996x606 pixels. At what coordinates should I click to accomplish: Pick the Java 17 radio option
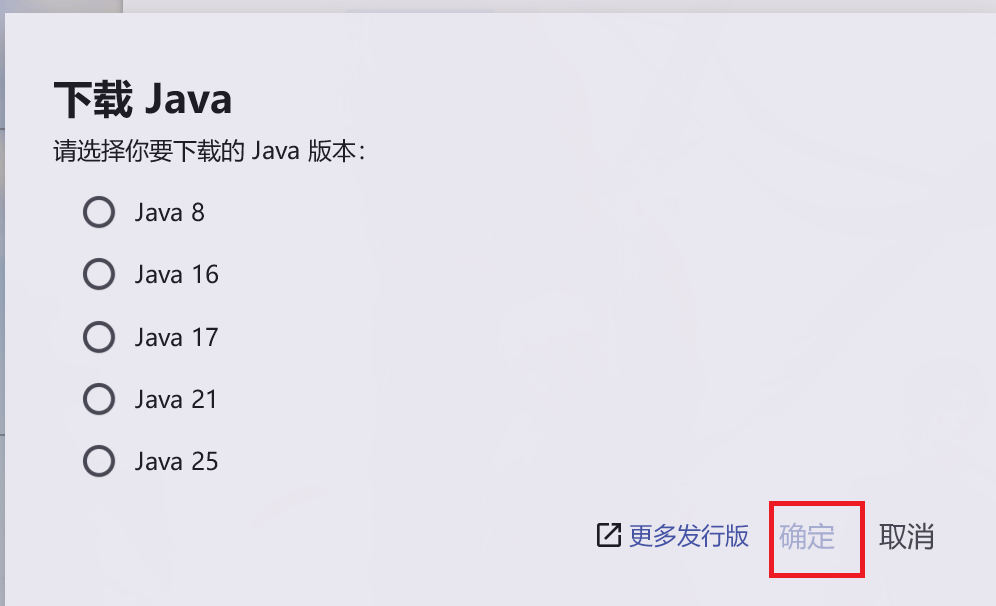[x=99, y=337]
